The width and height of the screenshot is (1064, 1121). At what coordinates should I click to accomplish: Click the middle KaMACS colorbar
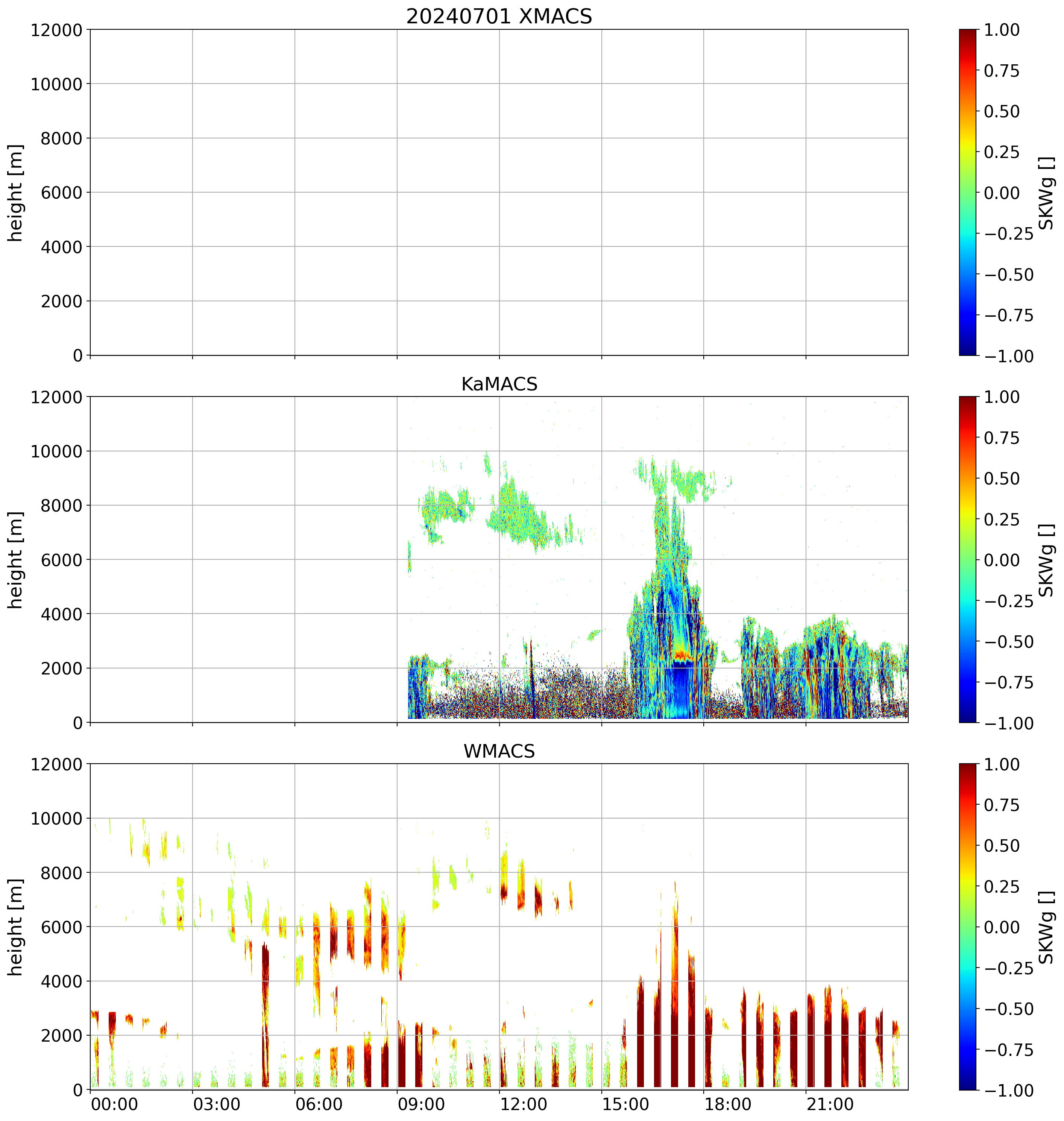(x=968, y=559)
